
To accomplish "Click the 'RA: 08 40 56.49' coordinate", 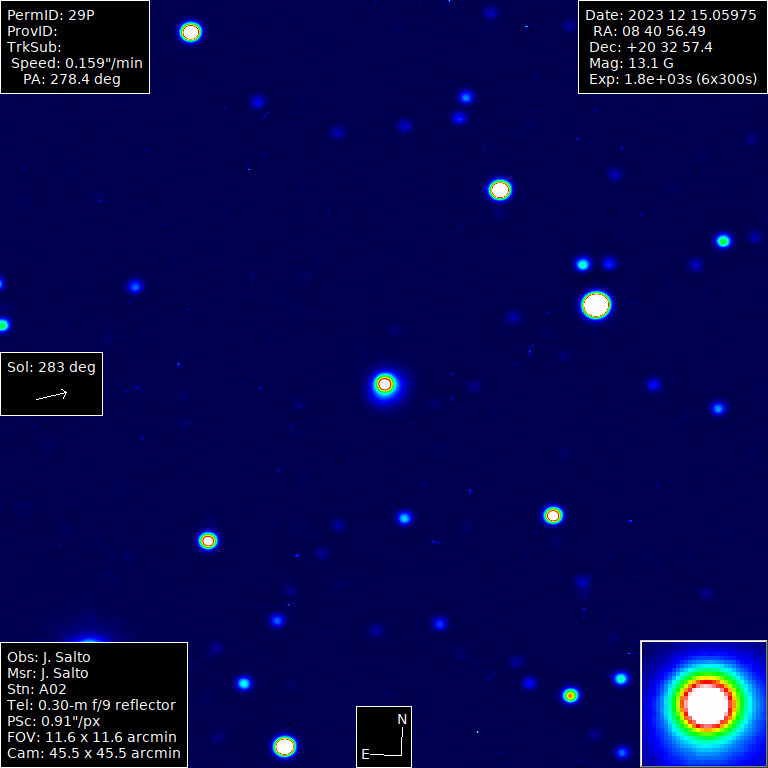I will [x=649, y=31].
